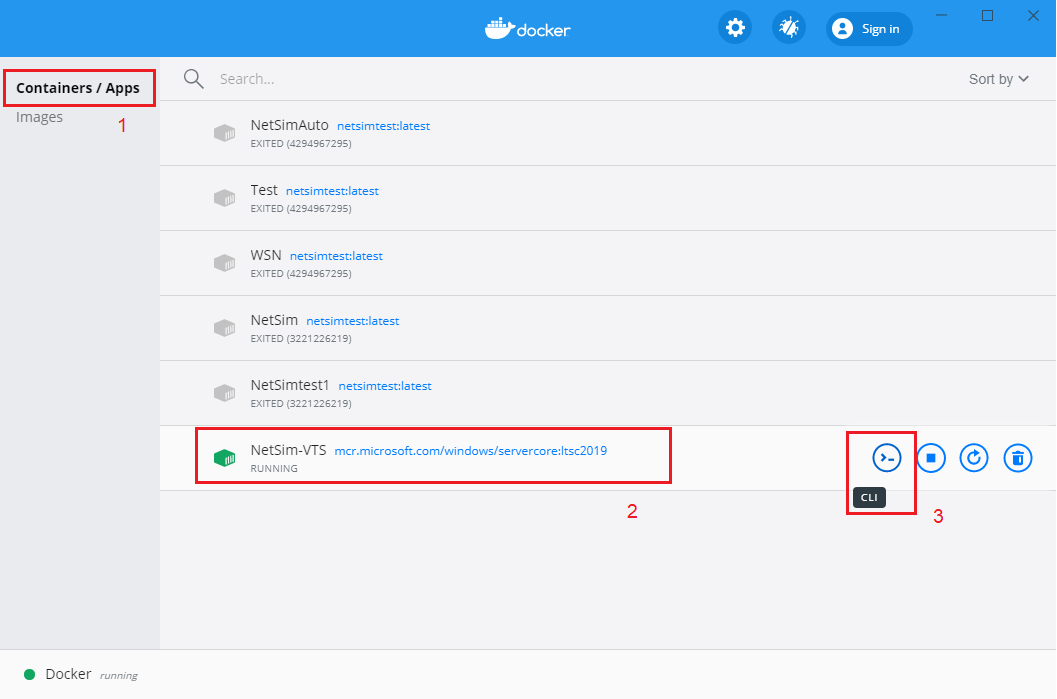Switch to Images section

[39, 117]
